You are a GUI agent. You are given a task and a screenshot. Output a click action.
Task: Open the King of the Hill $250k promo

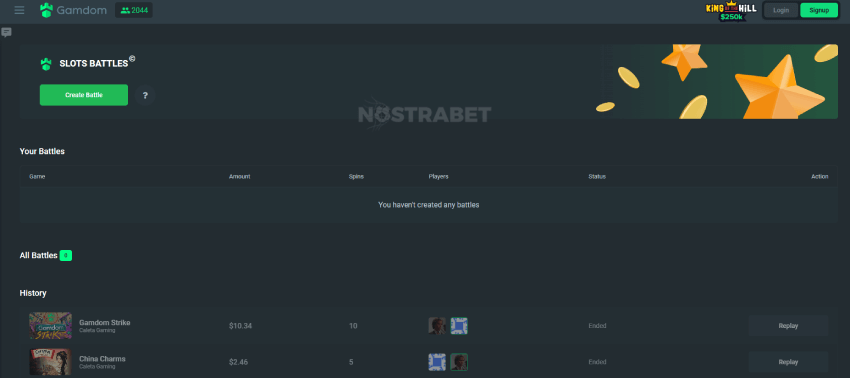(731, 11)
